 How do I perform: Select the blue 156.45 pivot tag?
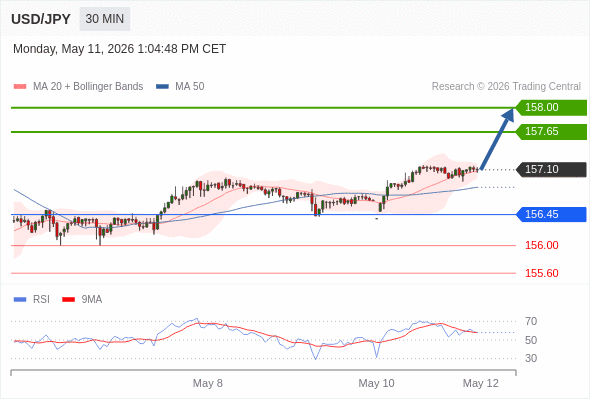pyautogui.click(x=551, y=214)
